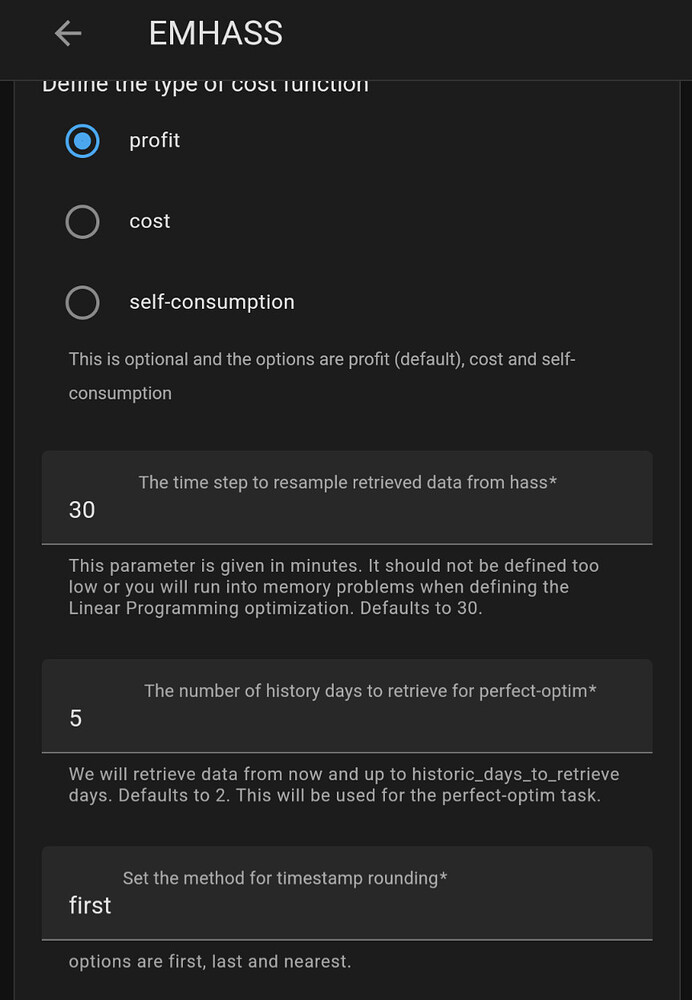Screen dimensions: 692x1000
Task: Focus the timestamp rounding method field
Action: click(346, 906)
